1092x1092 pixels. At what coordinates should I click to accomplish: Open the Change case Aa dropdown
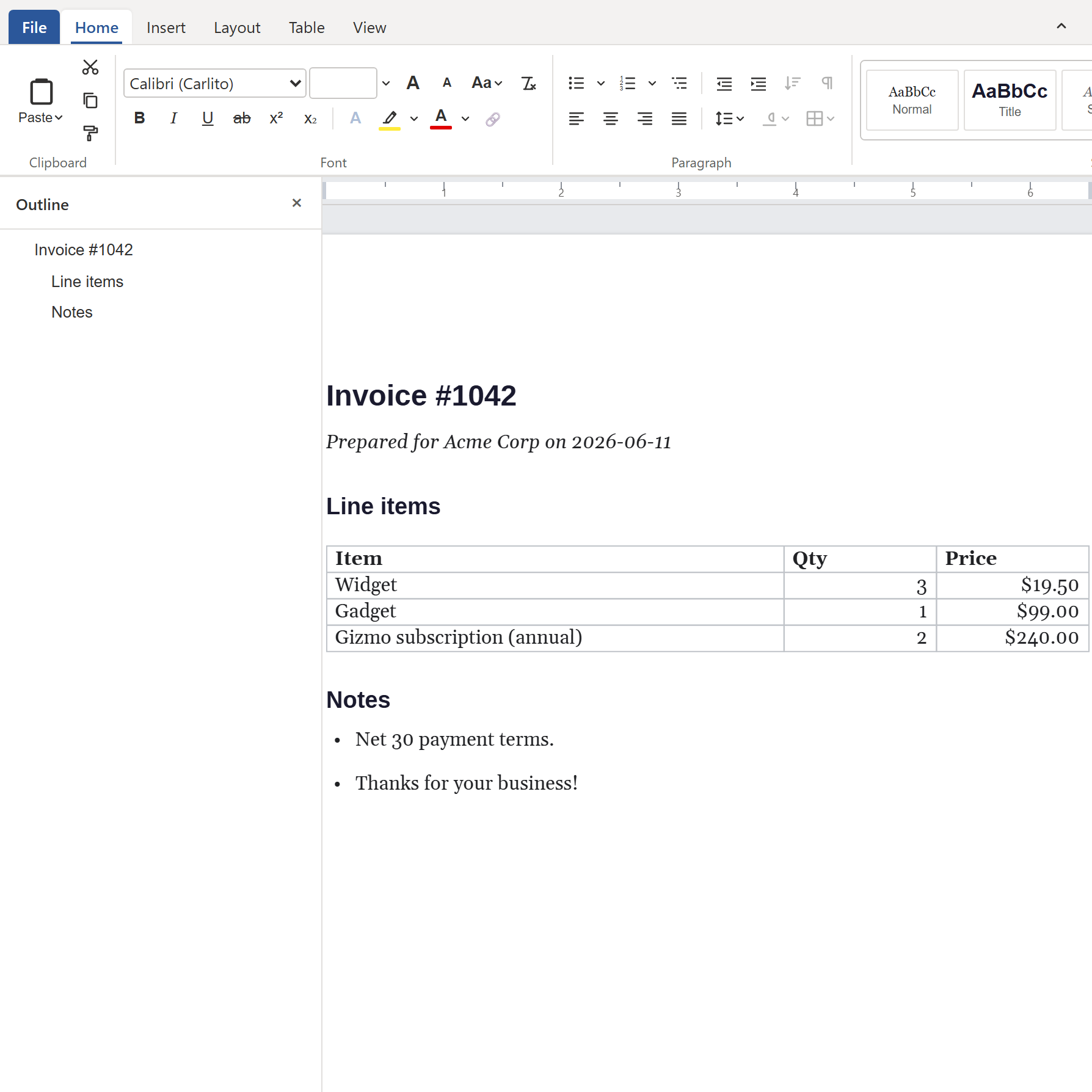pos(487,83)
